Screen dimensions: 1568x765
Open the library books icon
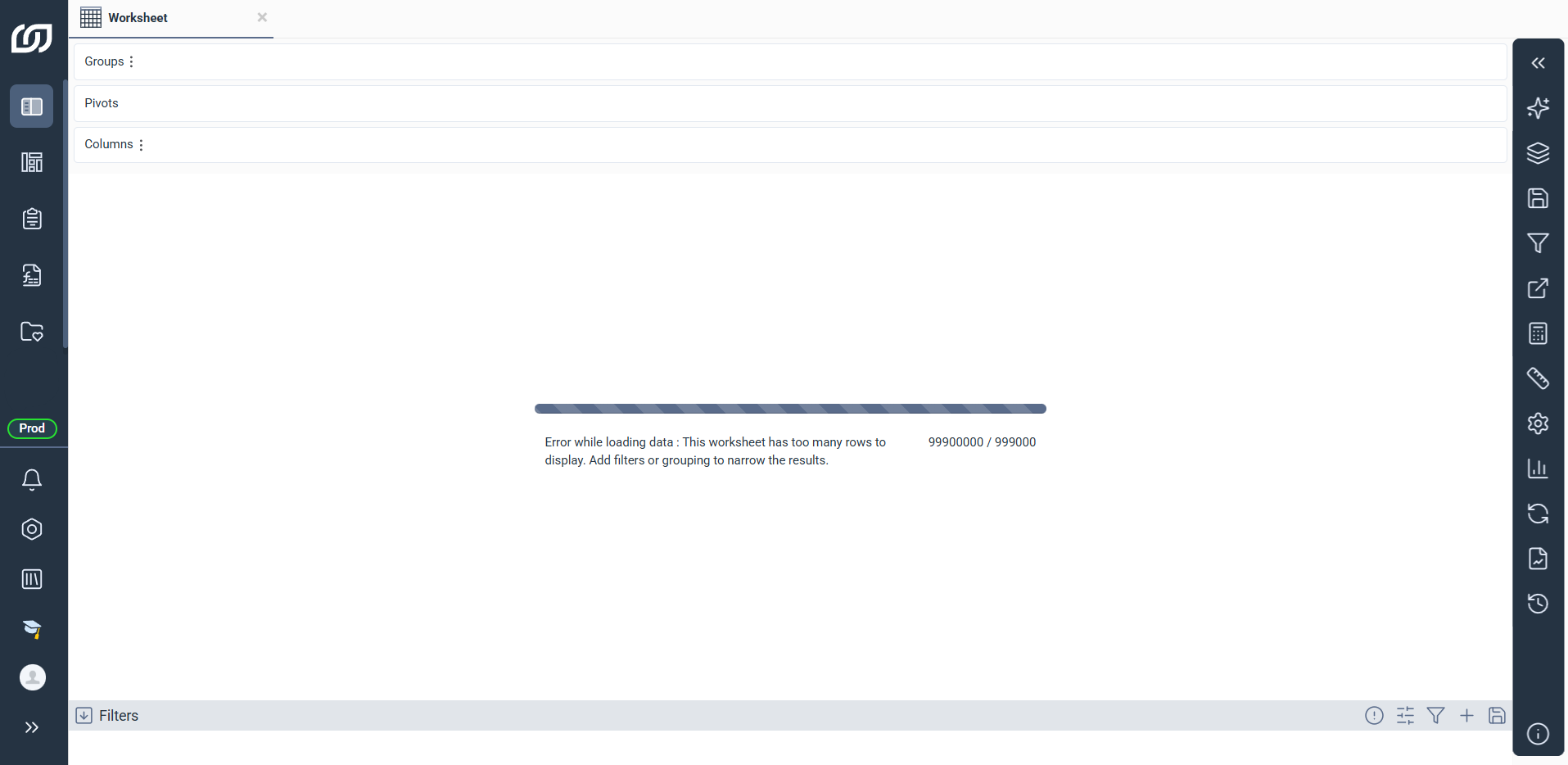pos(32,579)
